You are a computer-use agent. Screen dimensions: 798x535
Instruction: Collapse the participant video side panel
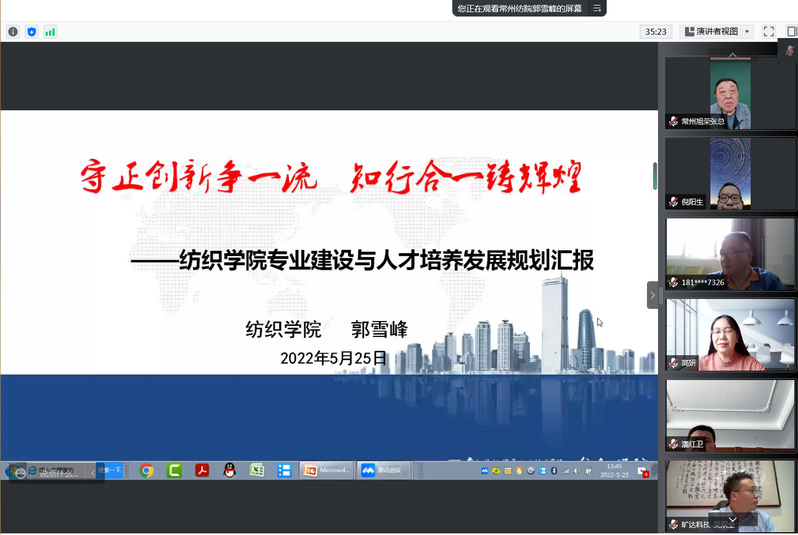652,295
